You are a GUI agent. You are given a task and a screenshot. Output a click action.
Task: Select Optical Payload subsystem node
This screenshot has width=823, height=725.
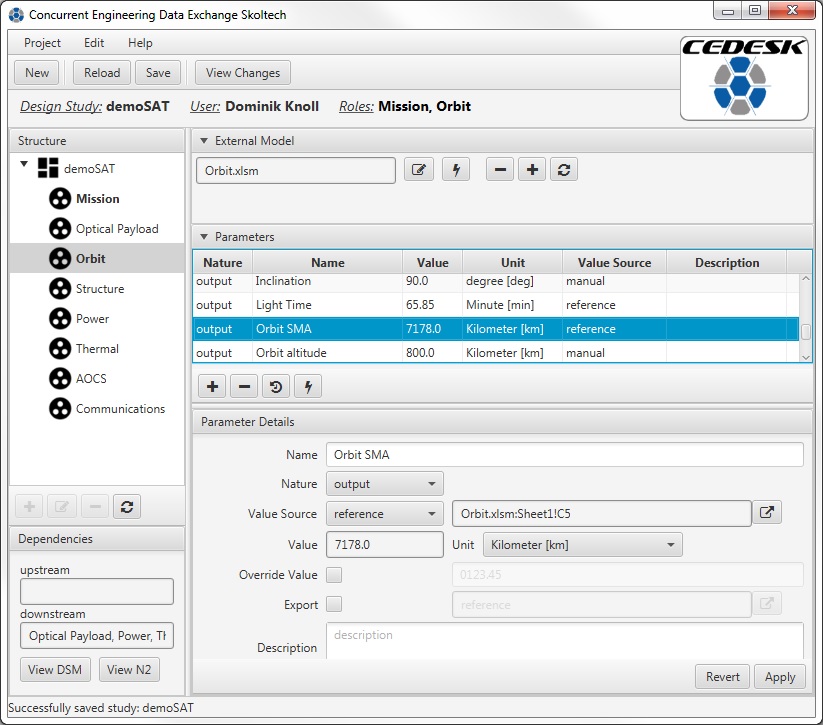click(x=97, y=228)
